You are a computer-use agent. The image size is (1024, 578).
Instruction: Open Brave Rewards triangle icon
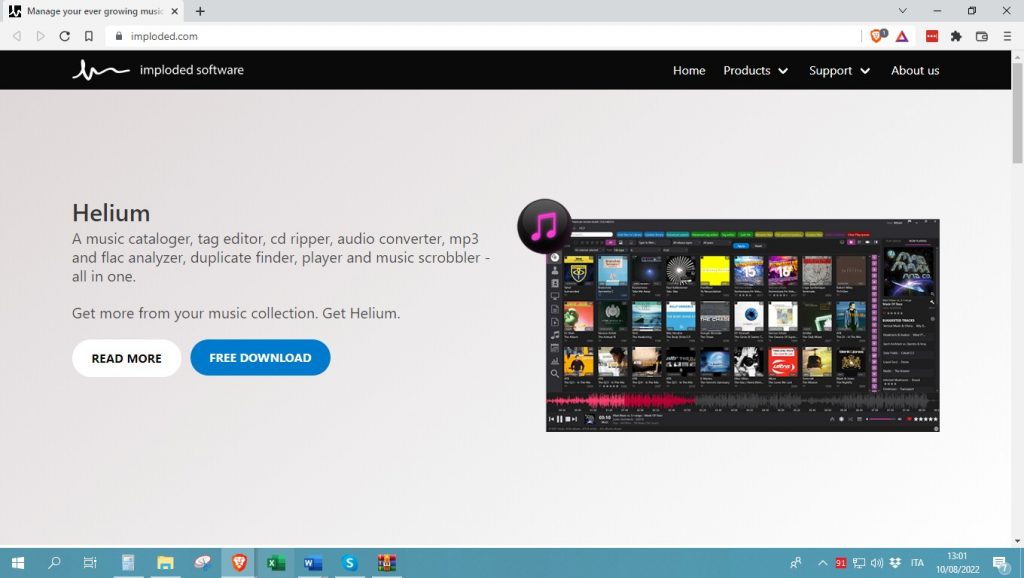(902, 36)
